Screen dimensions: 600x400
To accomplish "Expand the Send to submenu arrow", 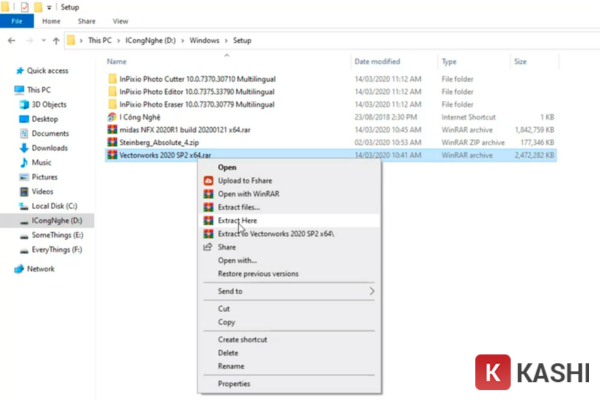I will 372,291.
